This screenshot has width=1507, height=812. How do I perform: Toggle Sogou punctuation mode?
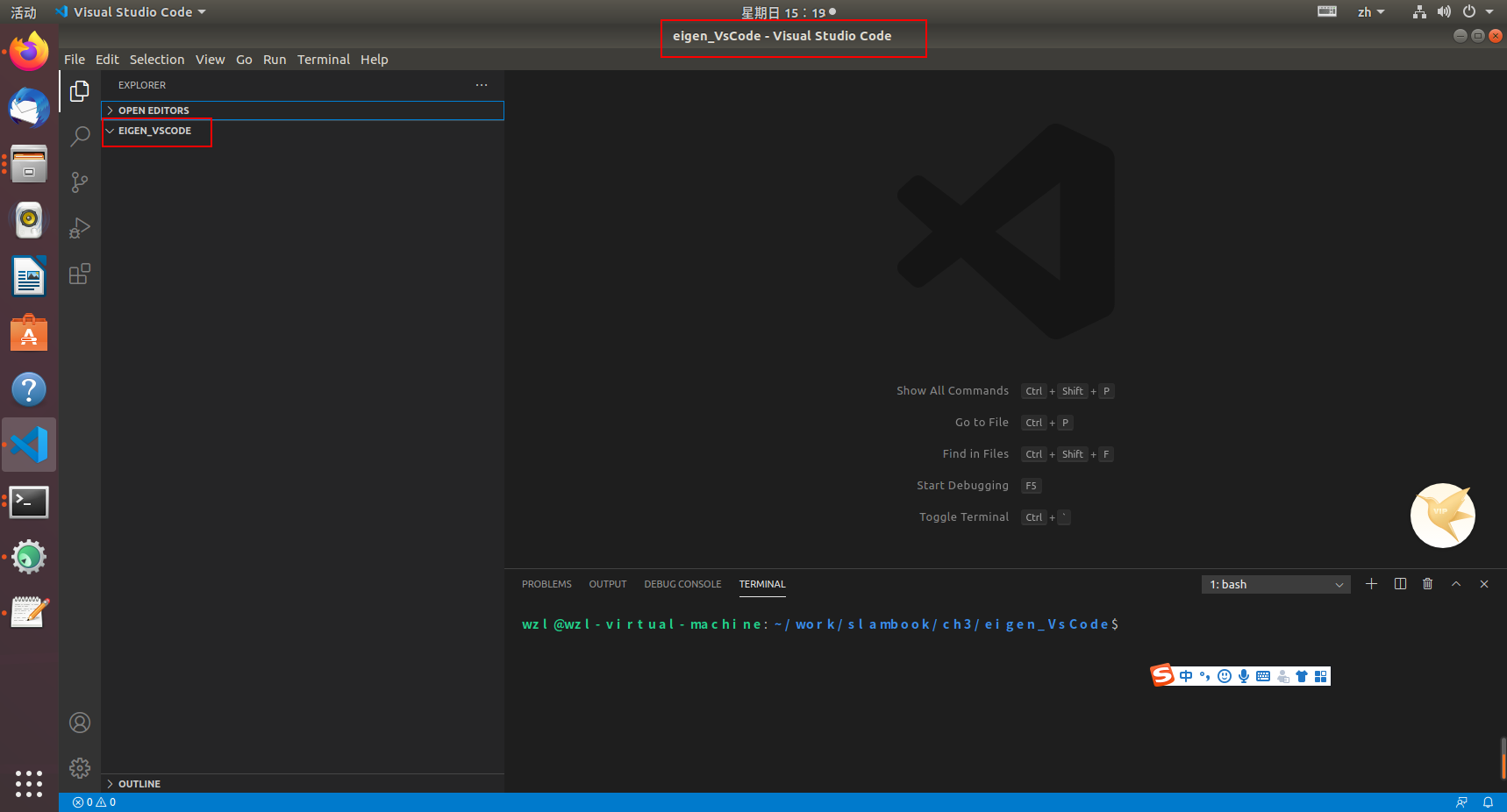[1205, 676]
